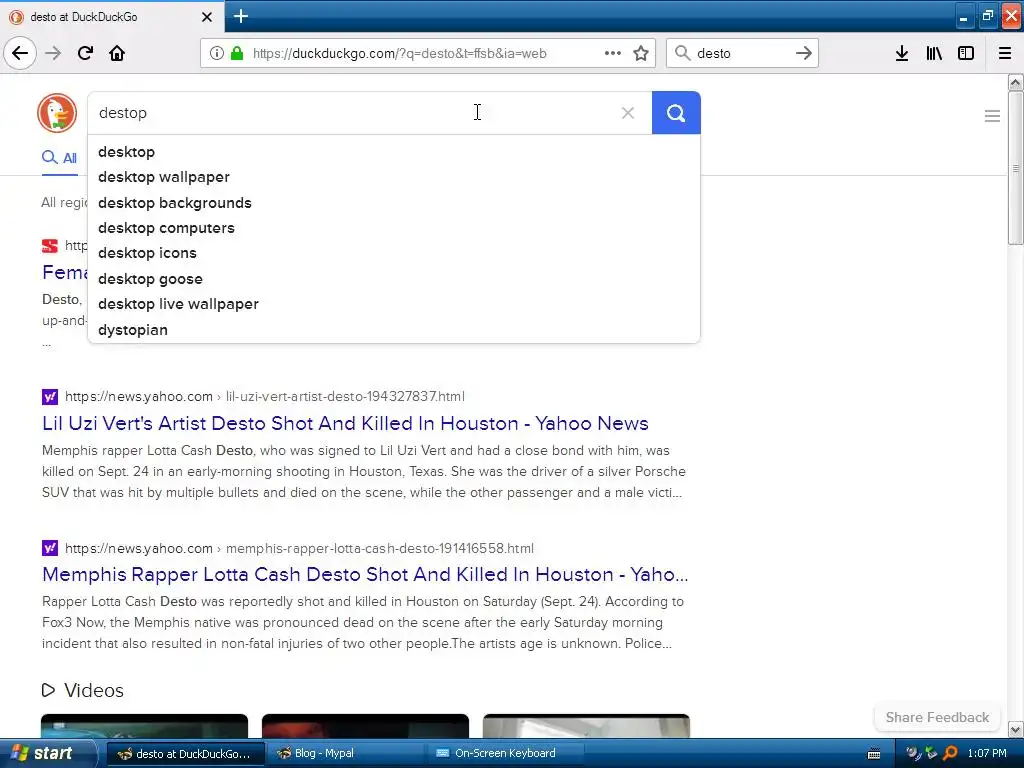Open page actions three-dot menu
The height and width of the screenshot is (768, 1024).
point(613,53)
